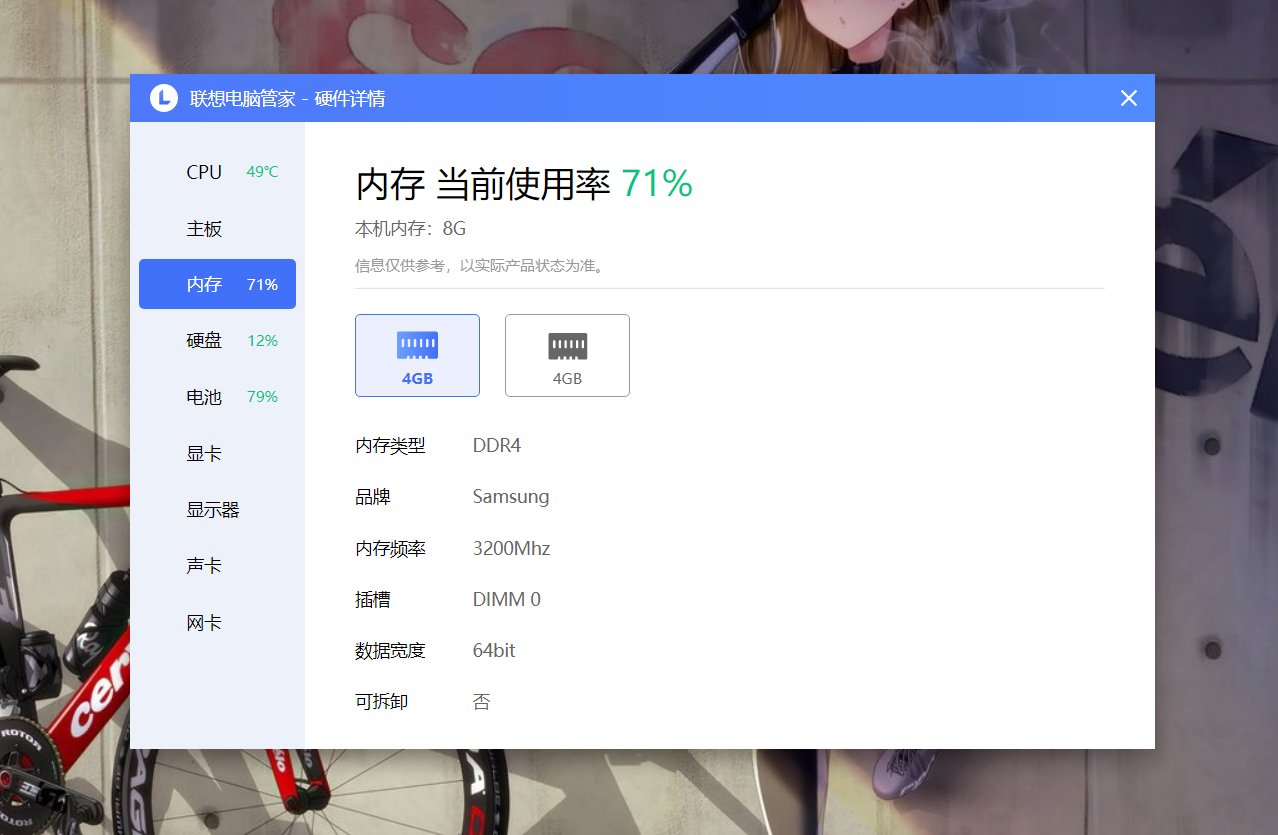Image resolution: width=1278 pixels, height=835 pixels.
Task: Click the 3200Mhz frequency value
Action: tap(512, 548)
